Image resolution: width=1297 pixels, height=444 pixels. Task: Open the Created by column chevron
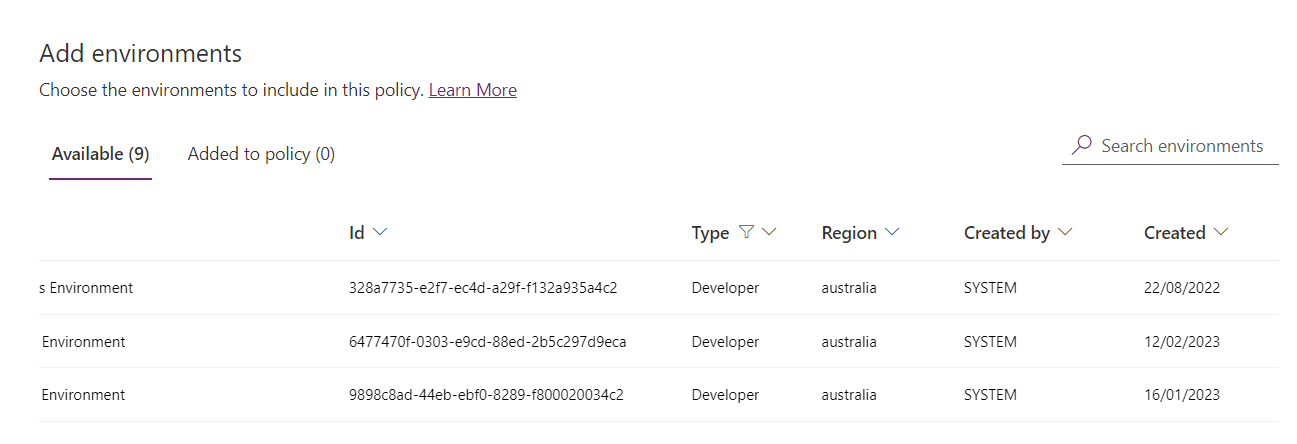click(1064, 232)
